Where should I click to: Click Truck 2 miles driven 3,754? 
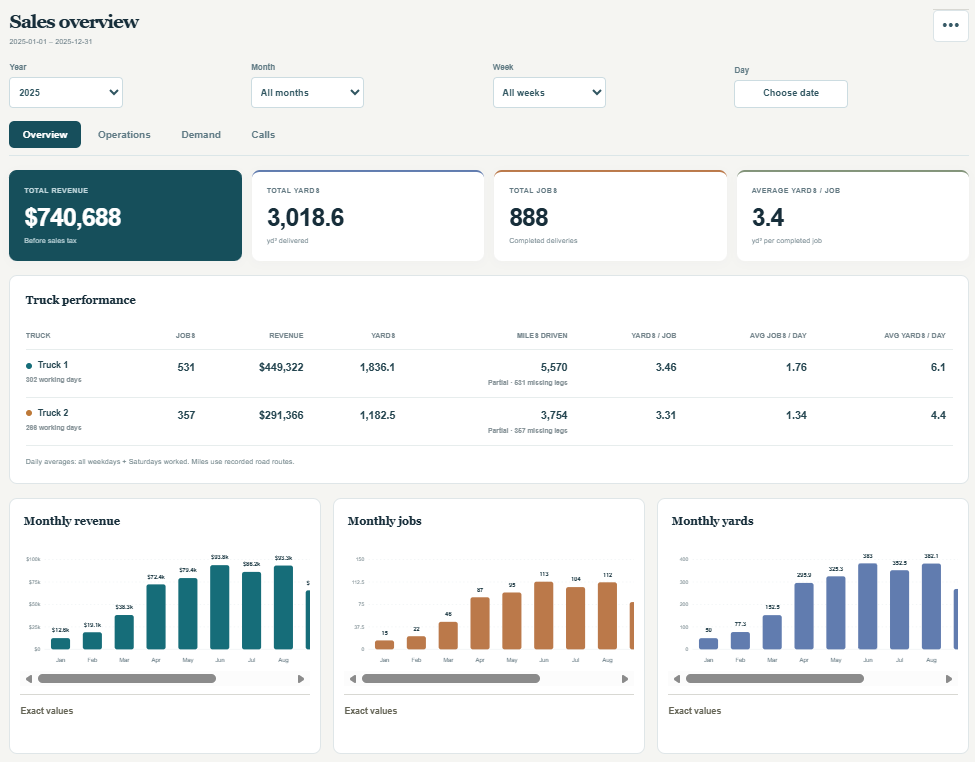[x=553, y=416]
